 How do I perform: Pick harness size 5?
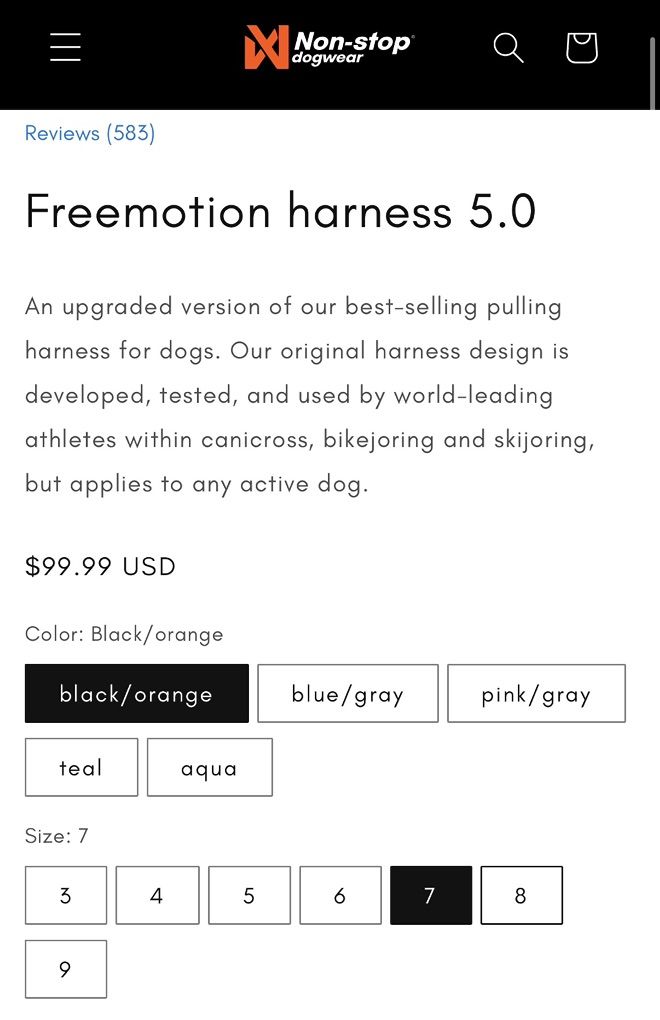tap(249, 895)
